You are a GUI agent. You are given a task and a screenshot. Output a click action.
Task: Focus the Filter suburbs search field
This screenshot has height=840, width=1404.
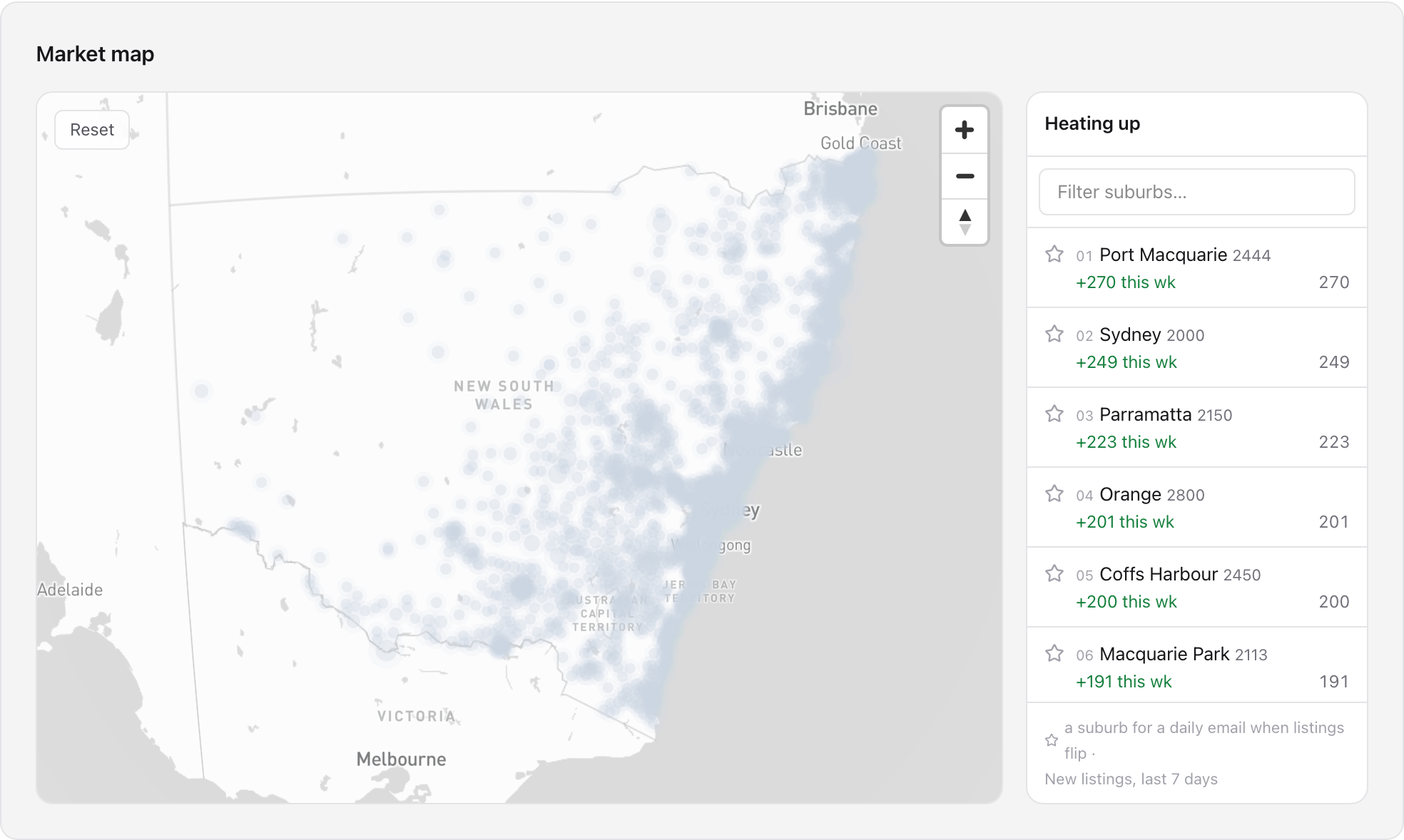pyautogui.click(x=1196, y=192)
